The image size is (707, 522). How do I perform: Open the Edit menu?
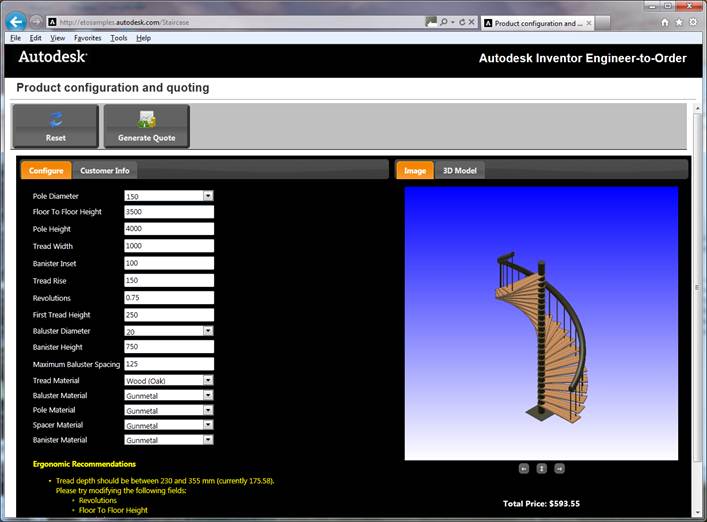[35, 38]
